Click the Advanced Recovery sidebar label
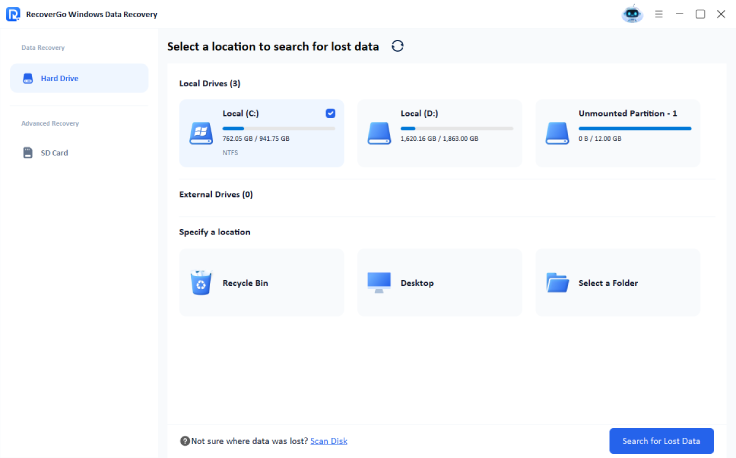 [50, 123]
